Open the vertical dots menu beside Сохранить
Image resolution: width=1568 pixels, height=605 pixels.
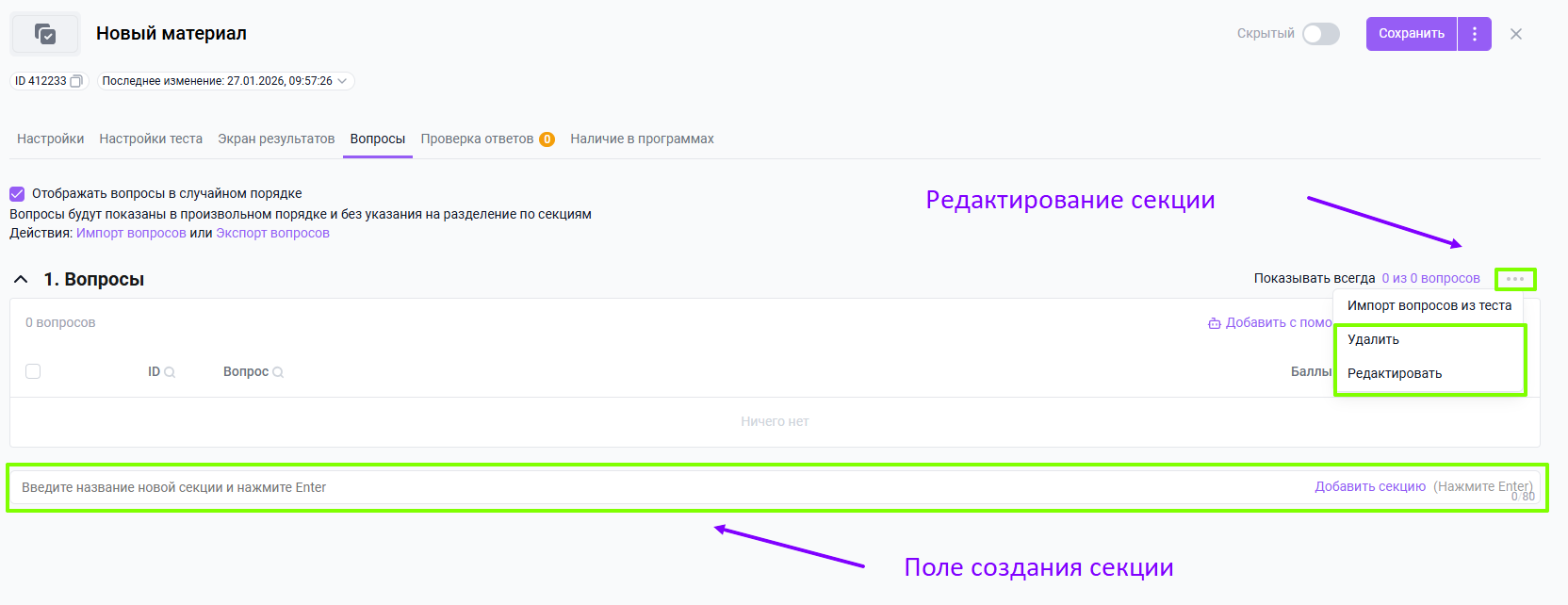pyautogui.click(x=1475, y=34)
